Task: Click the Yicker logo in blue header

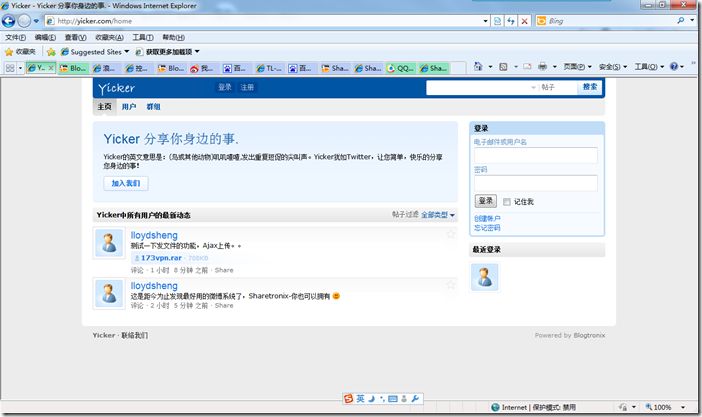Action: (116, 88)
